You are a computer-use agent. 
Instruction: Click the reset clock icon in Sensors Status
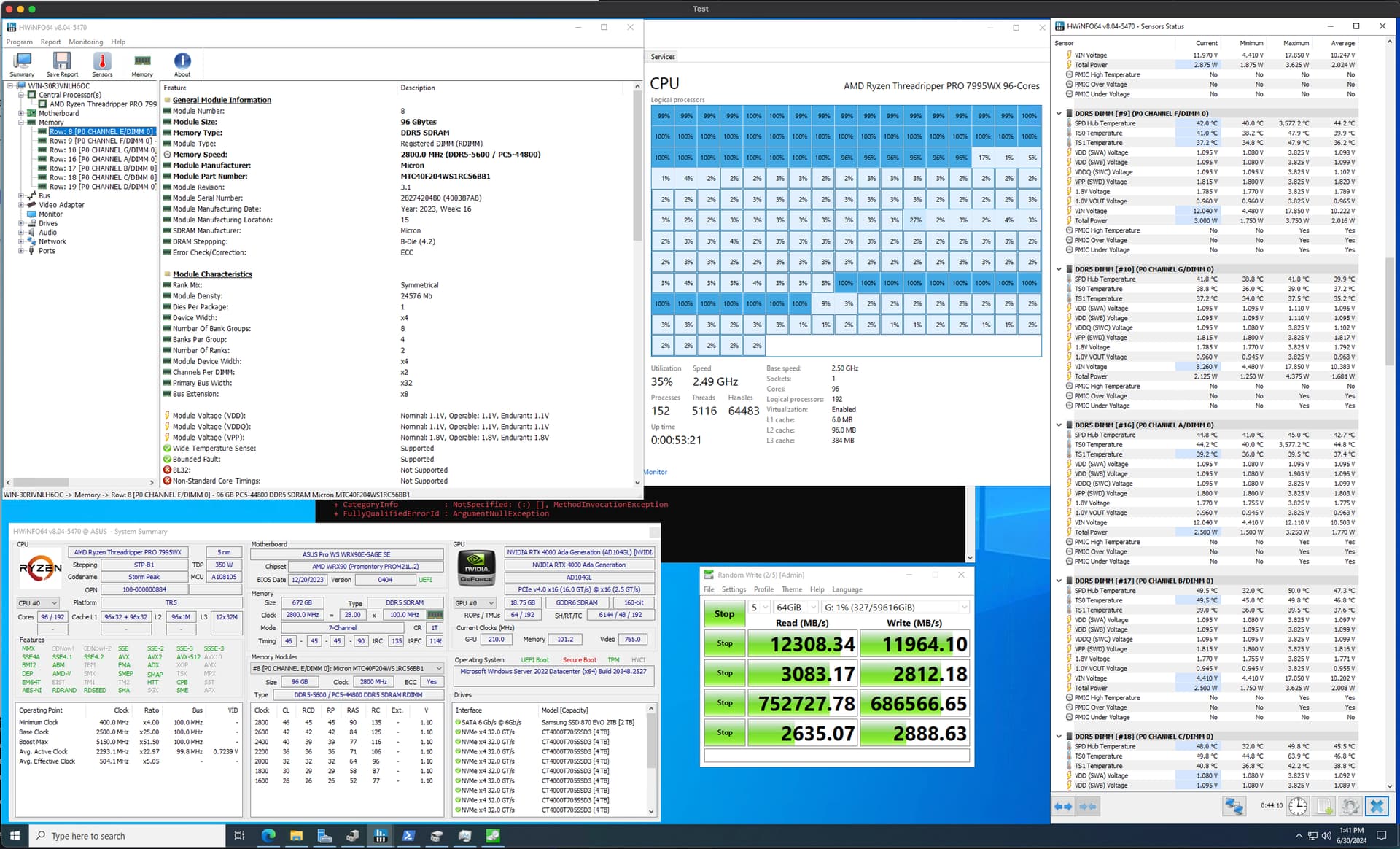(x=1298, y=806)
